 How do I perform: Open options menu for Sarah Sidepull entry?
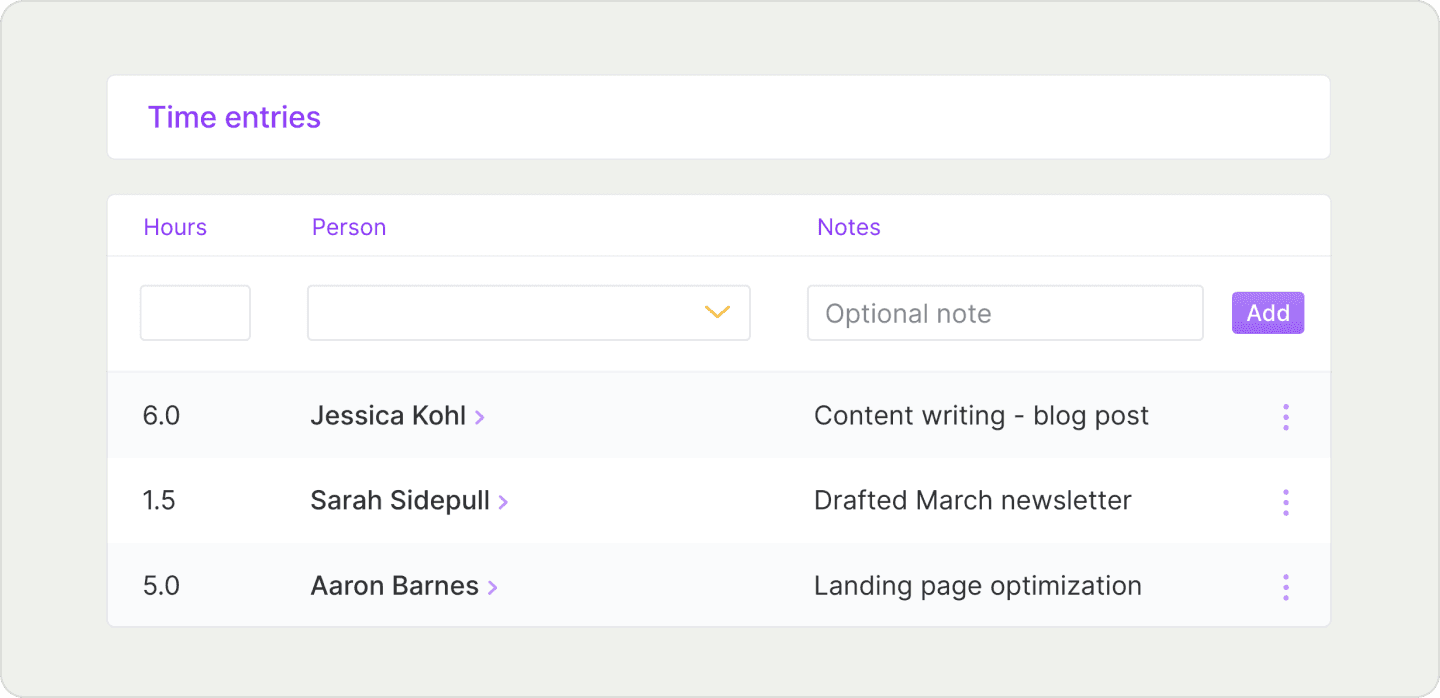[x=1285, y=501]
